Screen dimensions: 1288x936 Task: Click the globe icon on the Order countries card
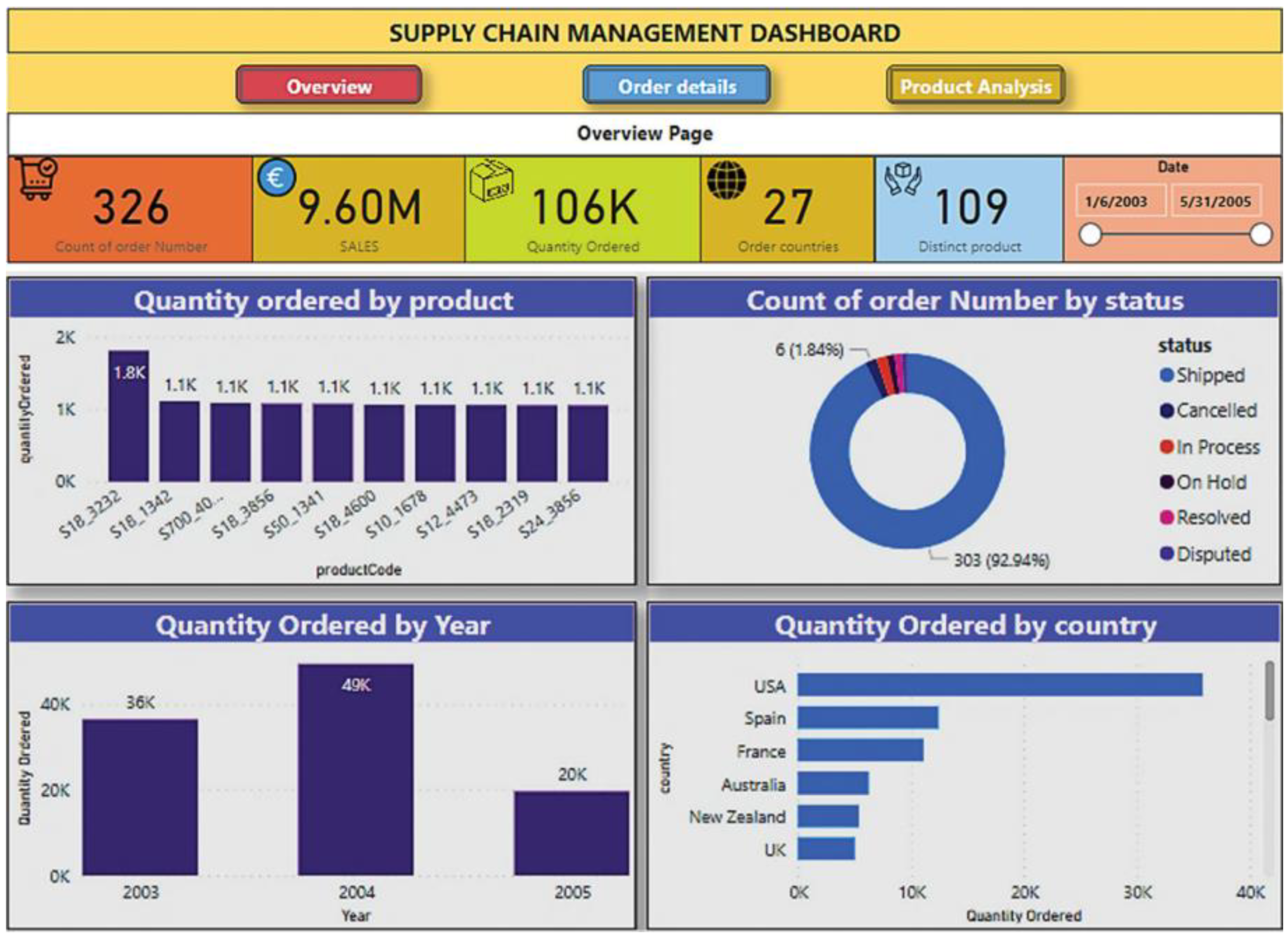click(x=726, y=180)
